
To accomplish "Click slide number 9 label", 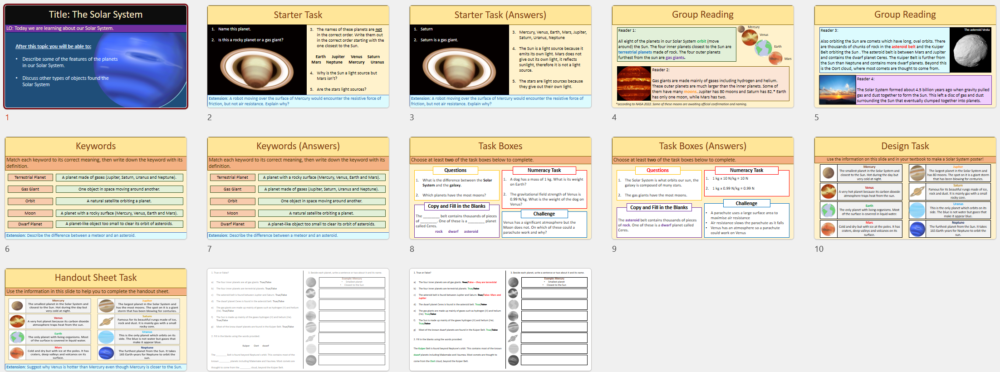I will point(615,249).
